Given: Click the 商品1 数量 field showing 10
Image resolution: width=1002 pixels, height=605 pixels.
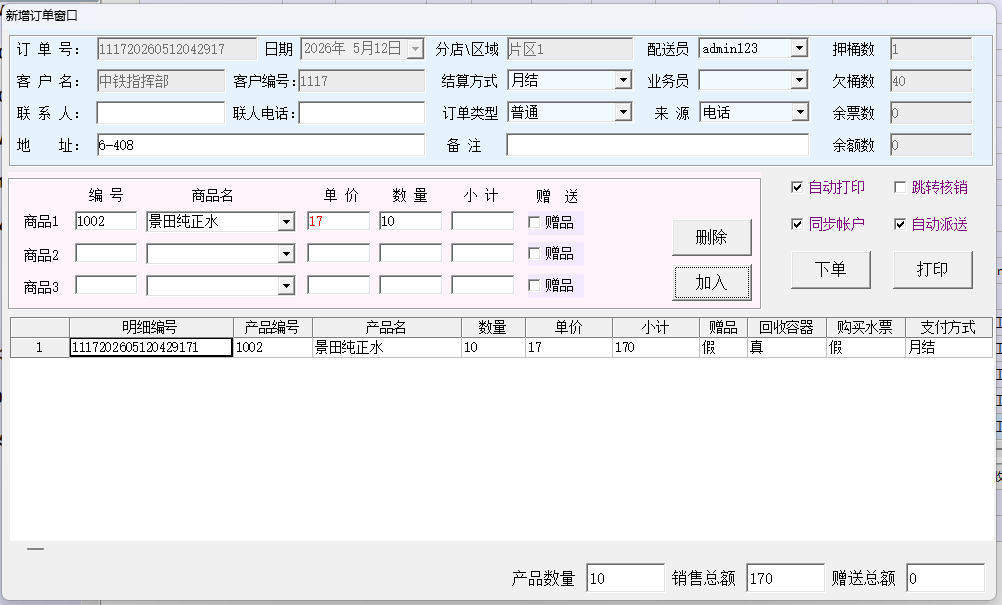Looking at the screenshot, I should point(410,221).
